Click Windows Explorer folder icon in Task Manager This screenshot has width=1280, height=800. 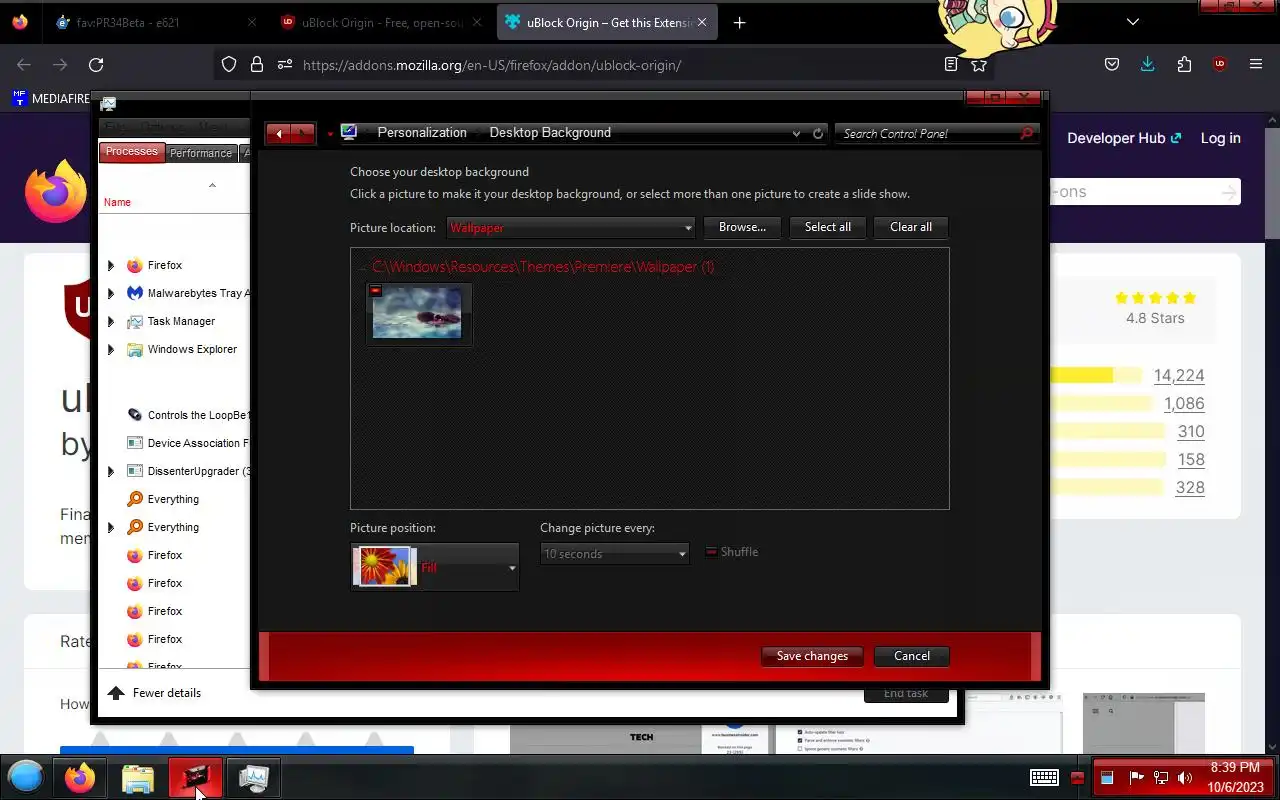[x=135, y=350]
